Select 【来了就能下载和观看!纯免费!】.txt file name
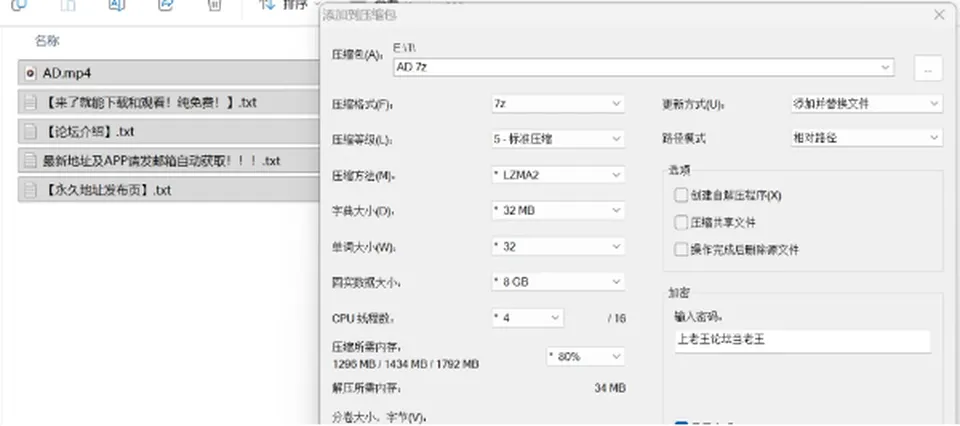The image size is (960, 426). [x=150, y=103]
